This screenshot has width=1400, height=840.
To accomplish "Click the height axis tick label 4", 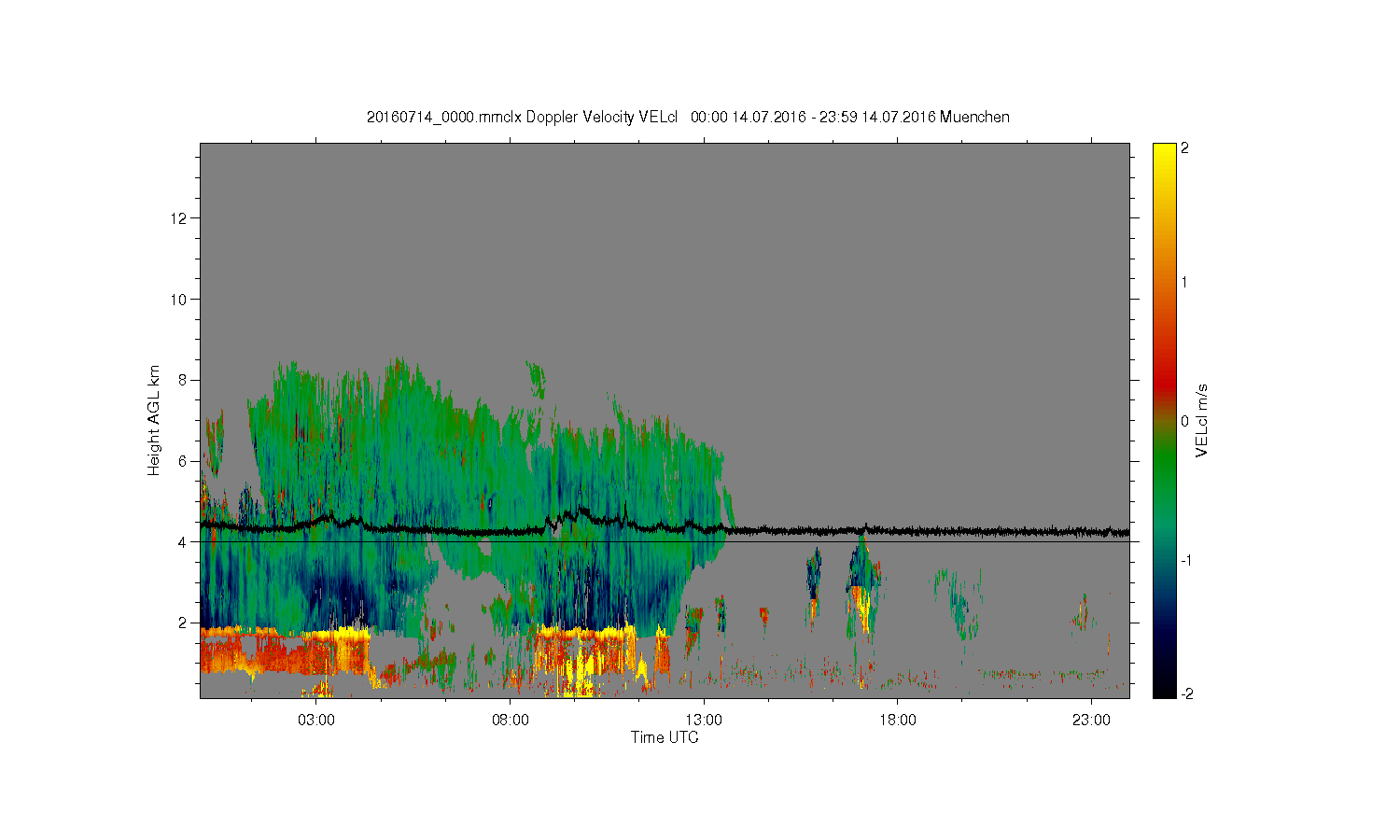I will pos(183,541).
